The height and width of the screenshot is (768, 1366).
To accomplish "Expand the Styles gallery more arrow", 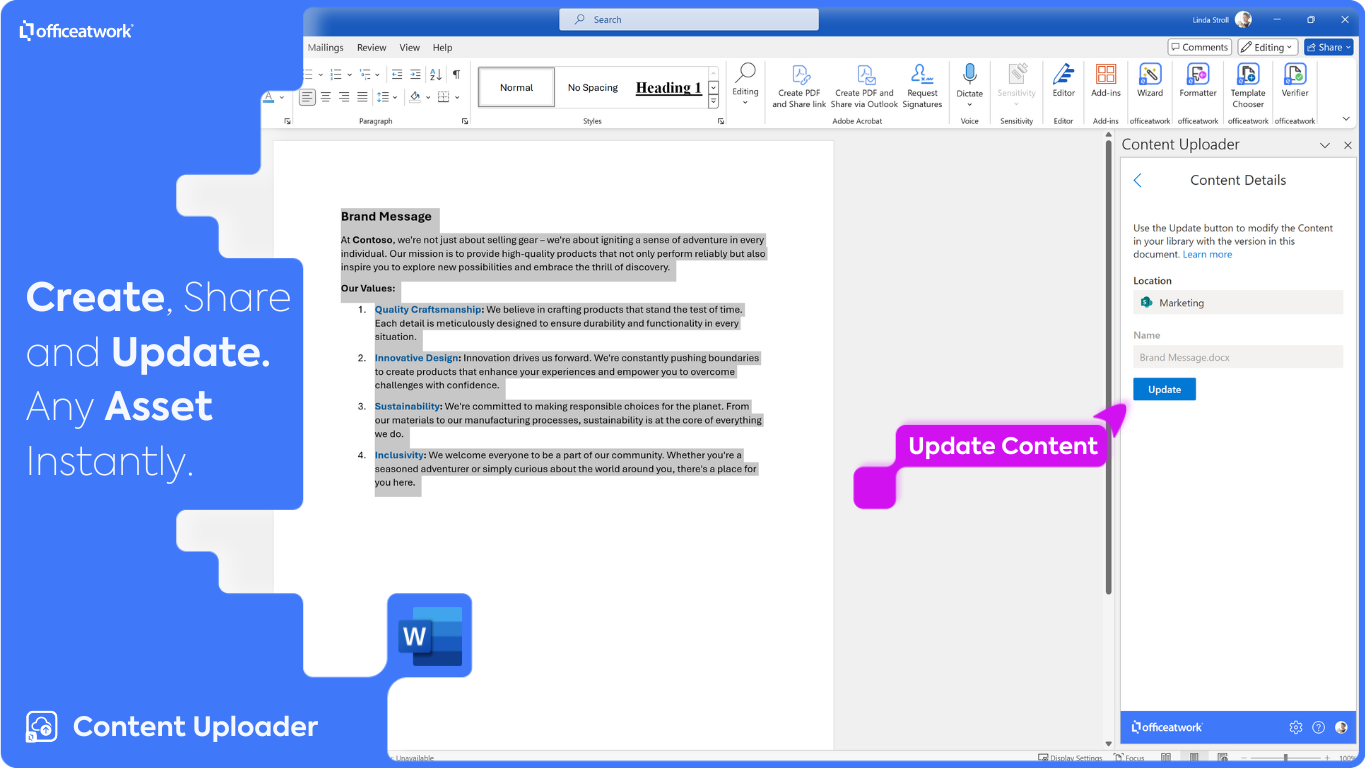I will 713,102.
